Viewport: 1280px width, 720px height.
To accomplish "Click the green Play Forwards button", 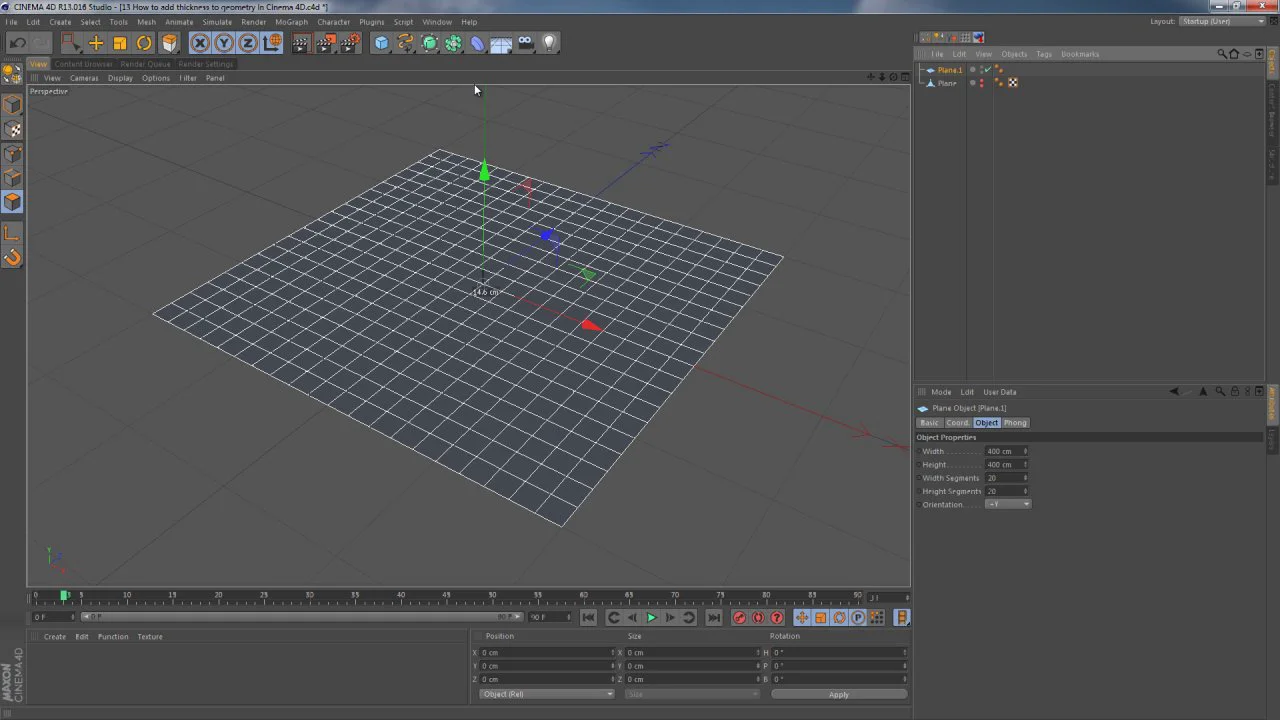I will click(651, 618).
